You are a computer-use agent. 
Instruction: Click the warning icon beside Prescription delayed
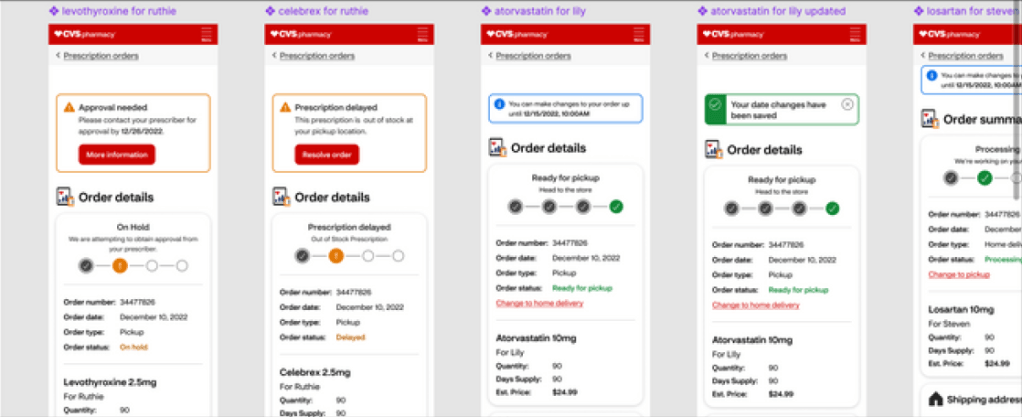(x=285, y=107)
